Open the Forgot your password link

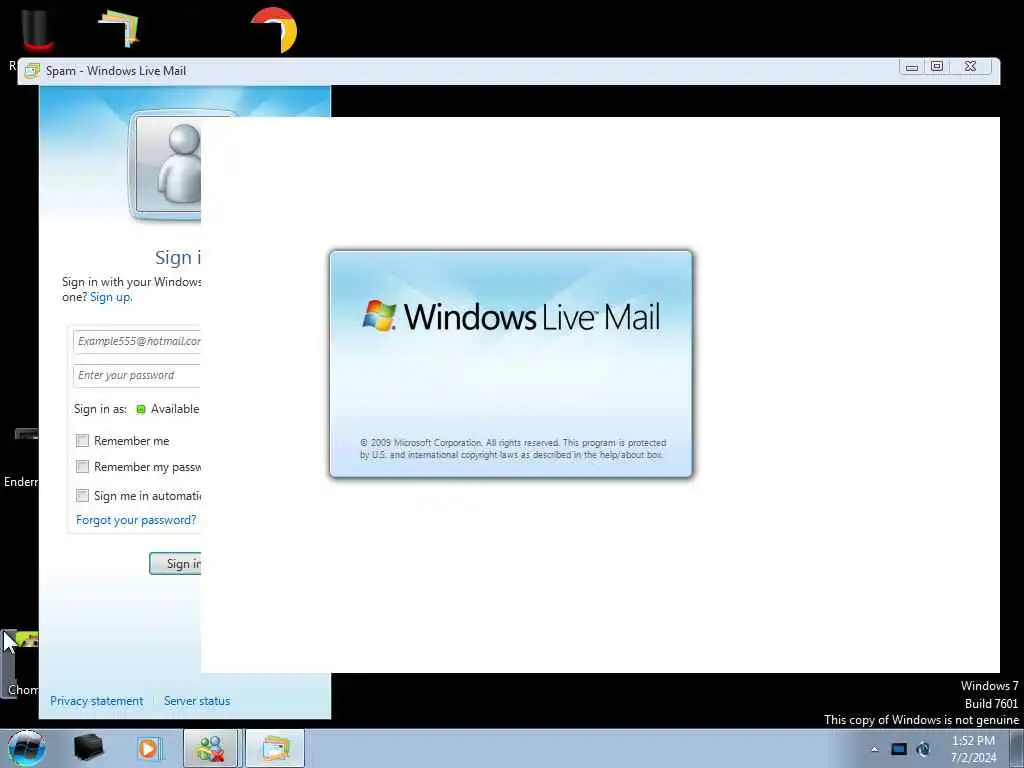coord(136,520)
